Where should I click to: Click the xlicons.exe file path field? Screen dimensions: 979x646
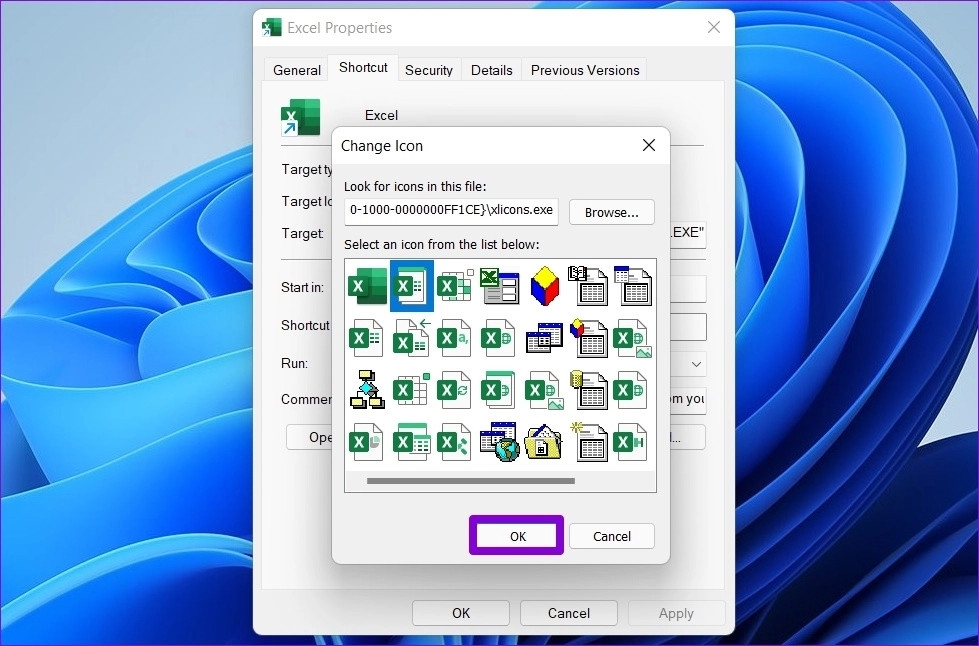click(x=450, y=212)
